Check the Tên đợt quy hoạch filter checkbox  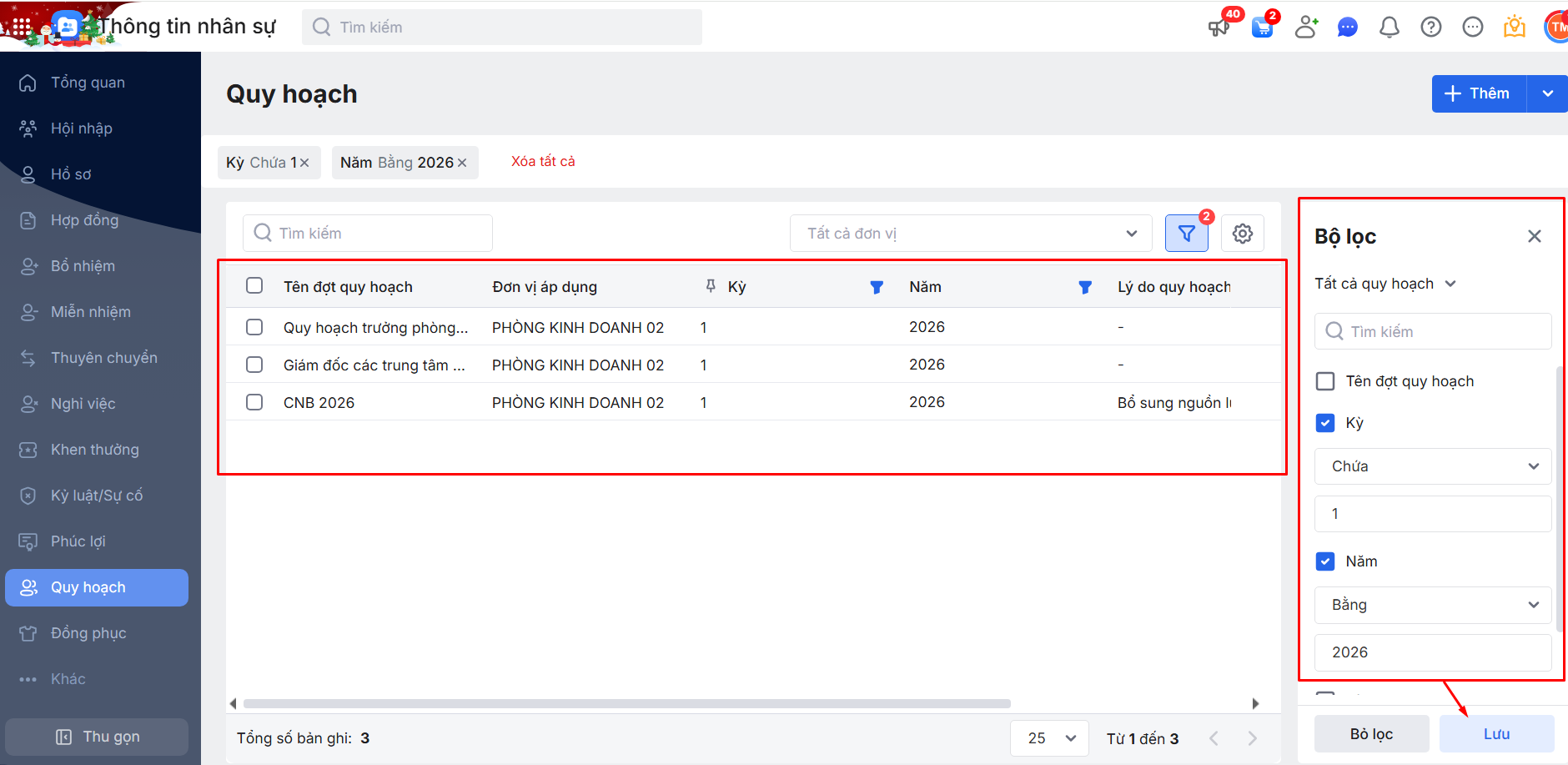point(1324,381)
